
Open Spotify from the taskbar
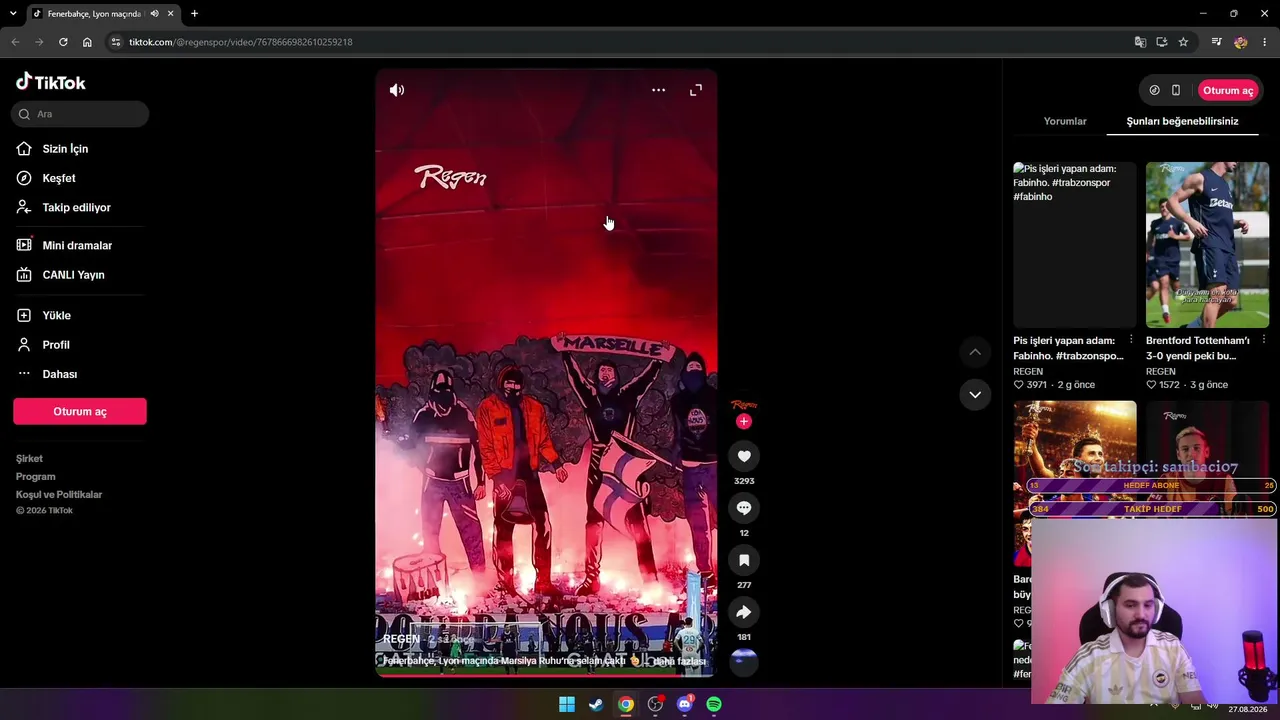(x=714, y=704)
